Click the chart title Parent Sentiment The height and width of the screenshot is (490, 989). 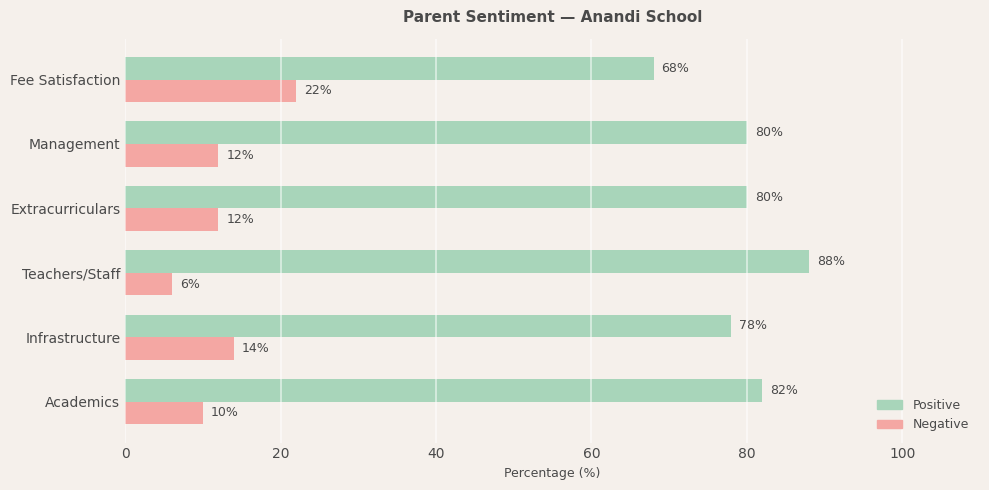pyautogui.click(x=552, y=17)
